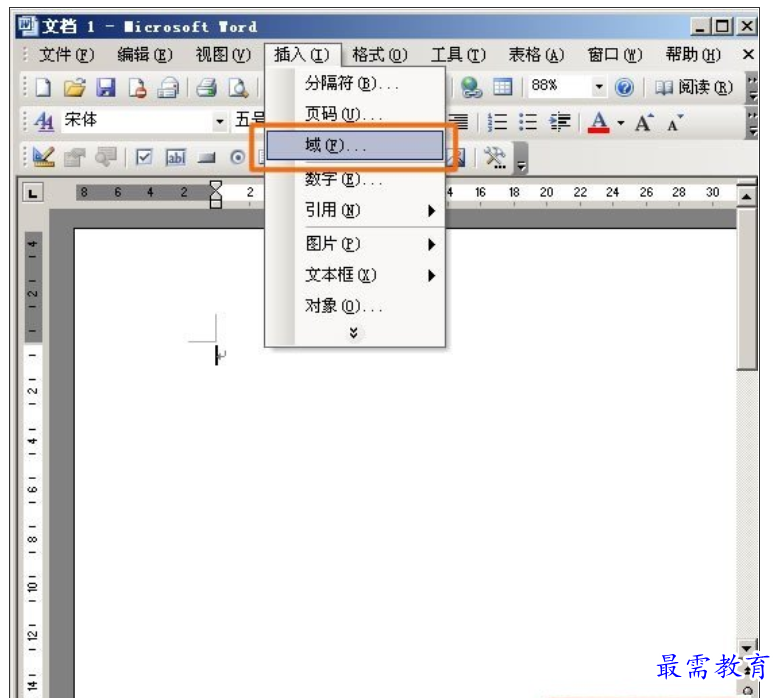Open the 表格(A) menu

tap(536, 55)
